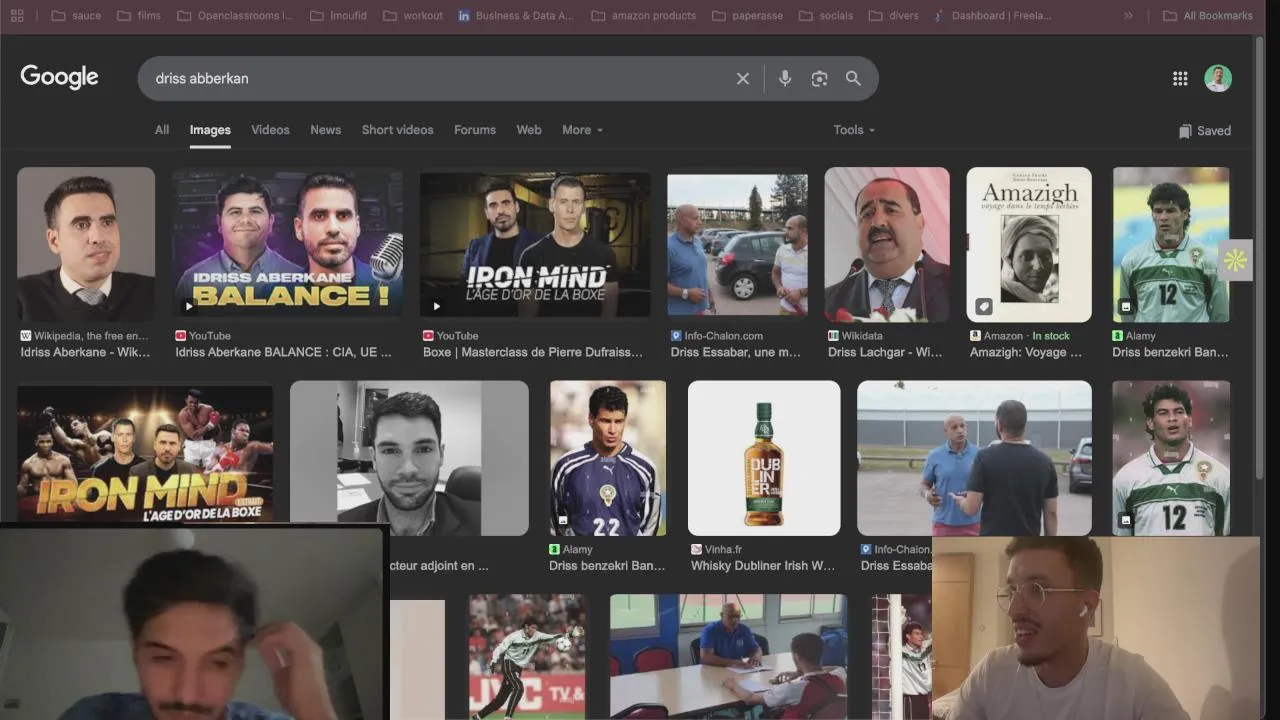This screenshot has height=720, width=1280.
Task: Open Driss Lachgar - Wi... title link
Action: click(x=885, y=352)
